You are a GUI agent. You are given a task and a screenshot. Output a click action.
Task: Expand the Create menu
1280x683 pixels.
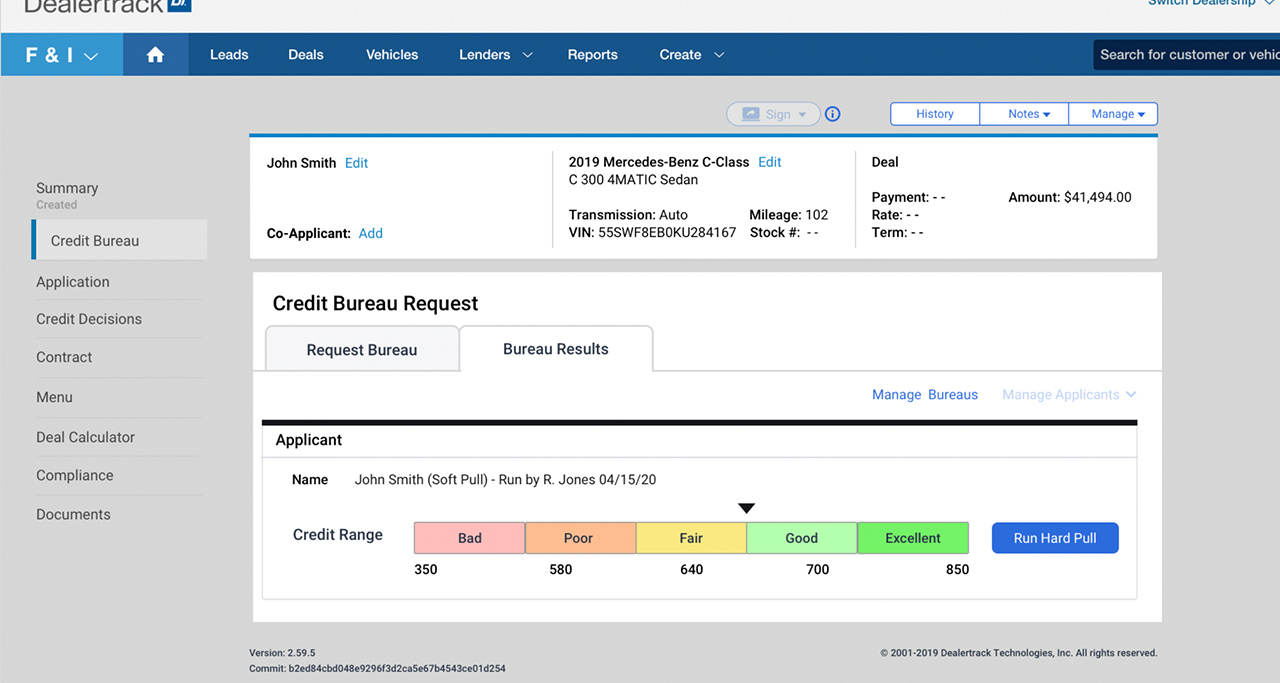tap(691, 55)
